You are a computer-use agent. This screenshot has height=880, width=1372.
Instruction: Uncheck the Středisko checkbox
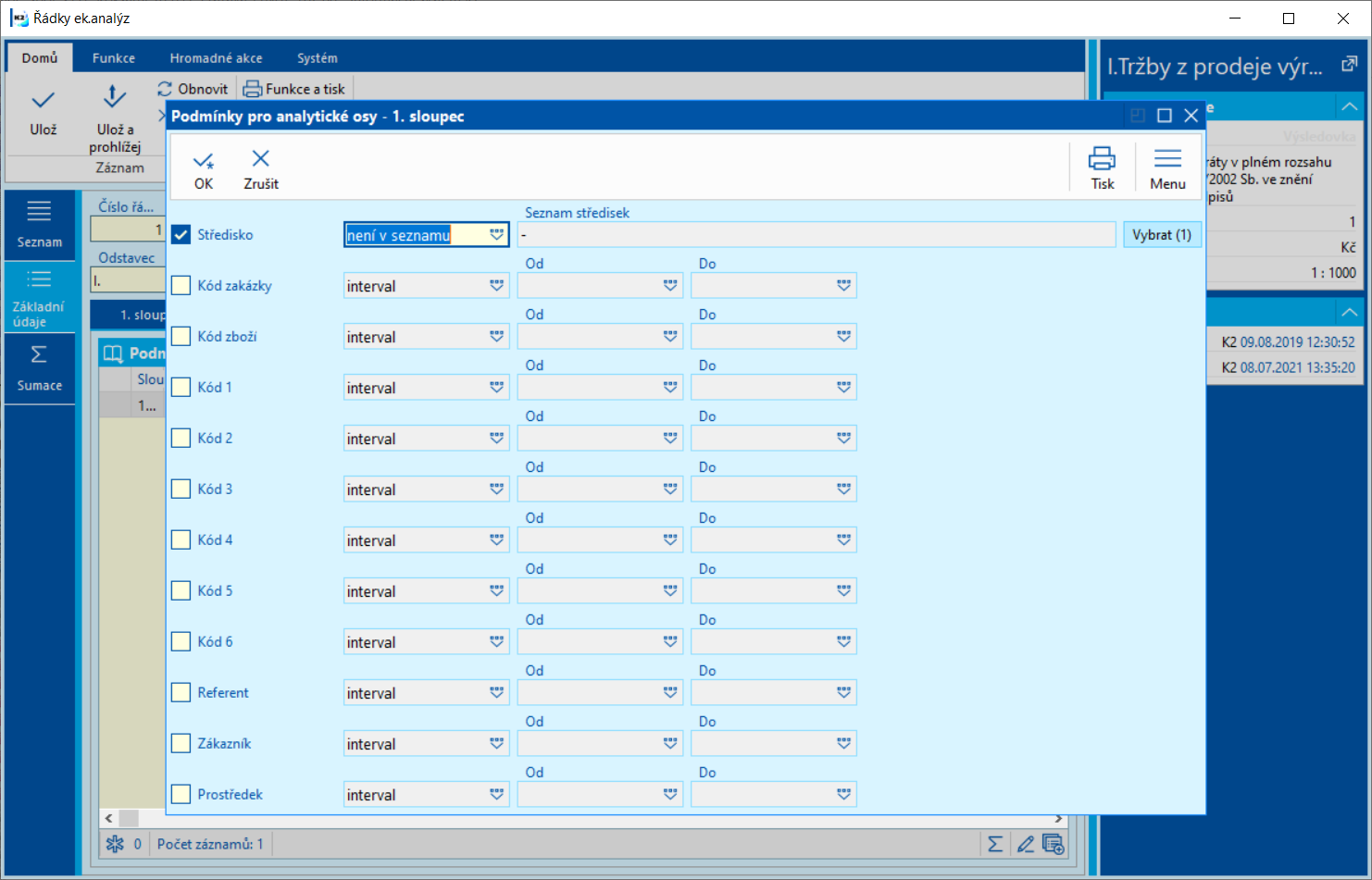pos(181,235)
